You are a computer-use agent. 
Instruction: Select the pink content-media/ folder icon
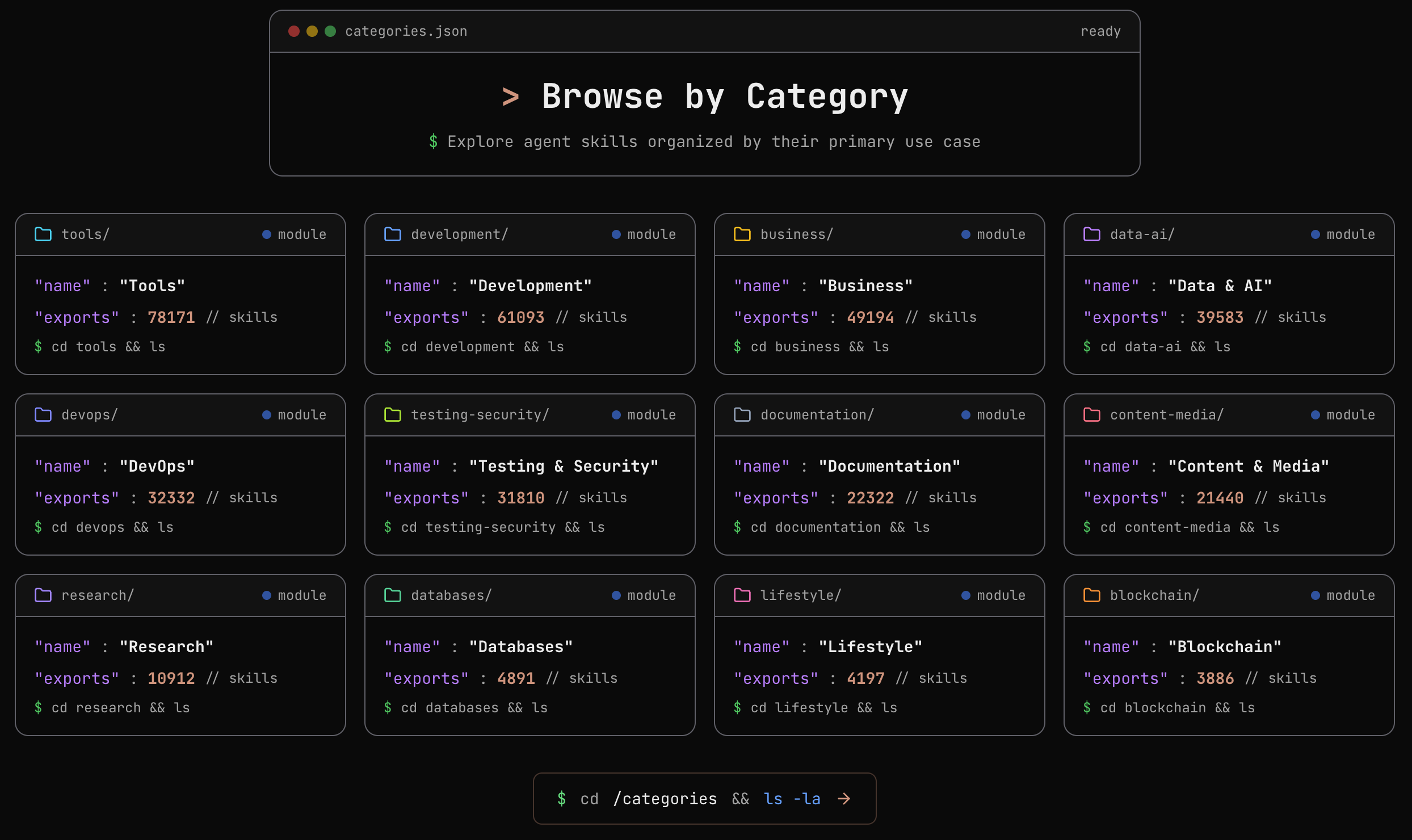tap(1091, 414)
